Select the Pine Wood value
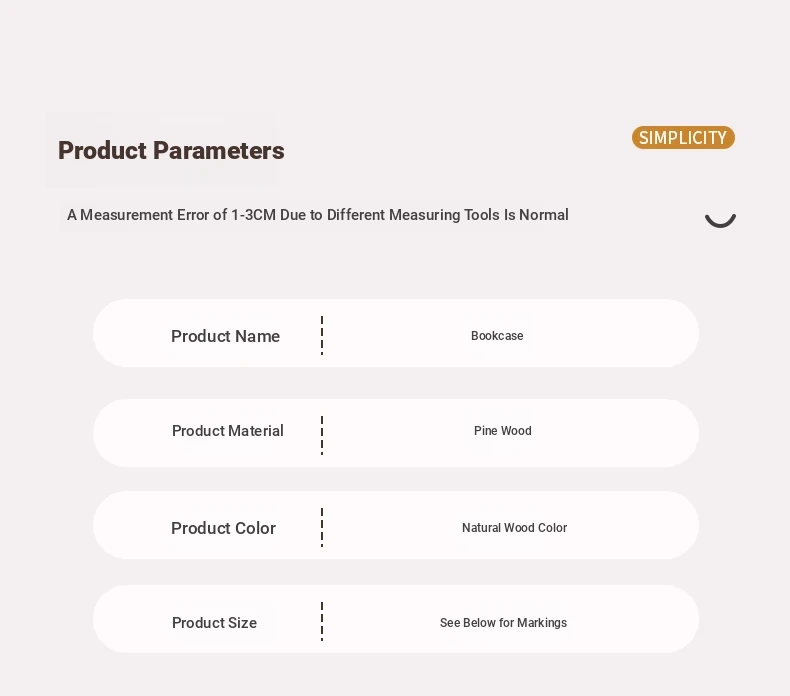Screen dimensions: 790x696 (503, 431)
